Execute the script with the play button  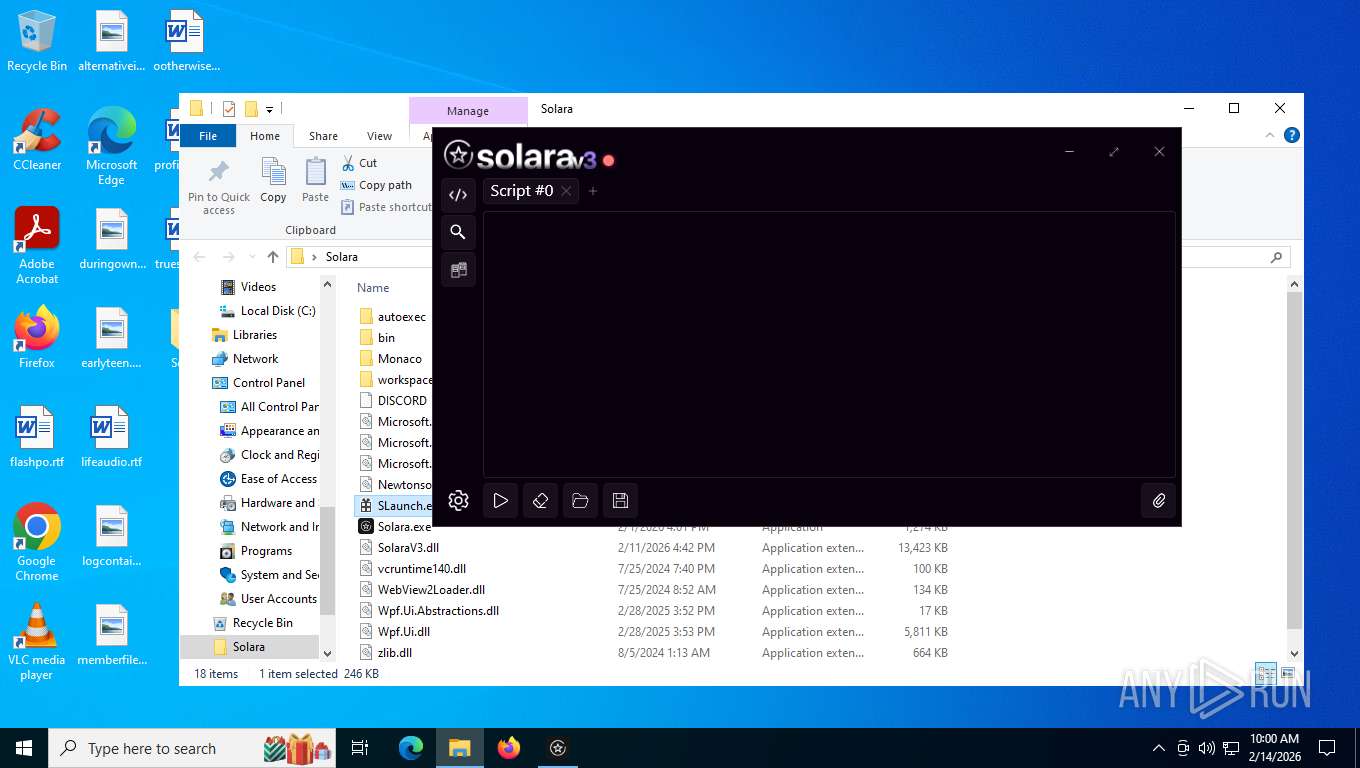pos(501,501)
